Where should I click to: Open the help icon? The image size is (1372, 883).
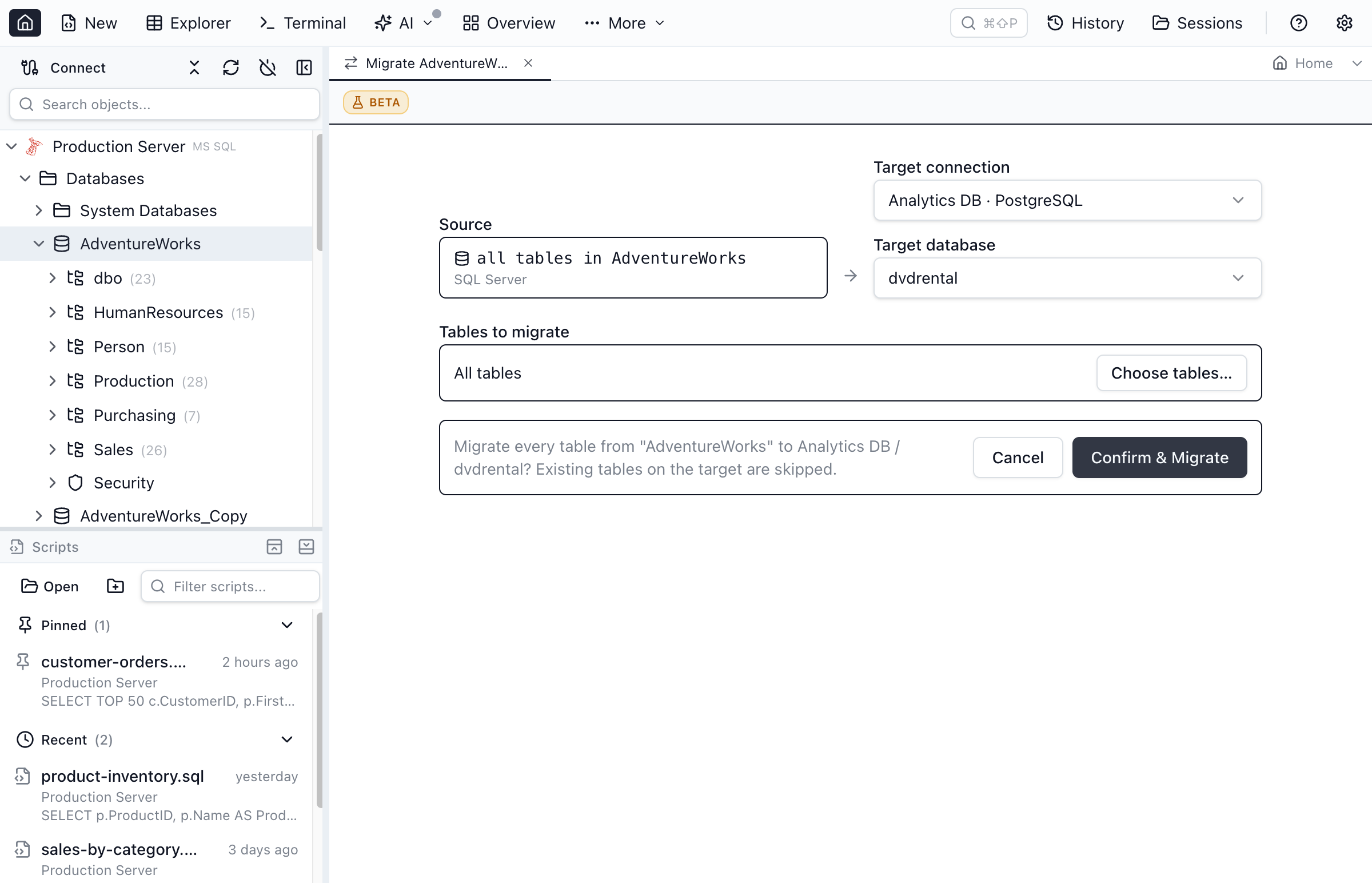pyautogui.click(x=1298, y=23)
